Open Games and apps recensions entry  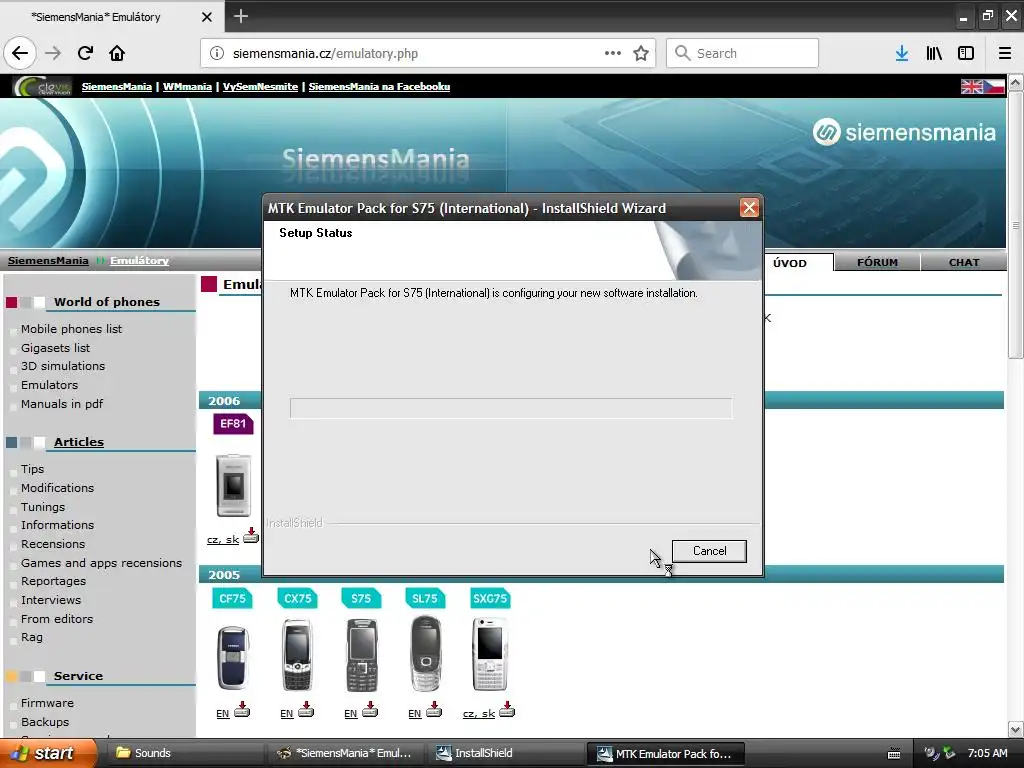pyautogui.click(x=101, y=563)
